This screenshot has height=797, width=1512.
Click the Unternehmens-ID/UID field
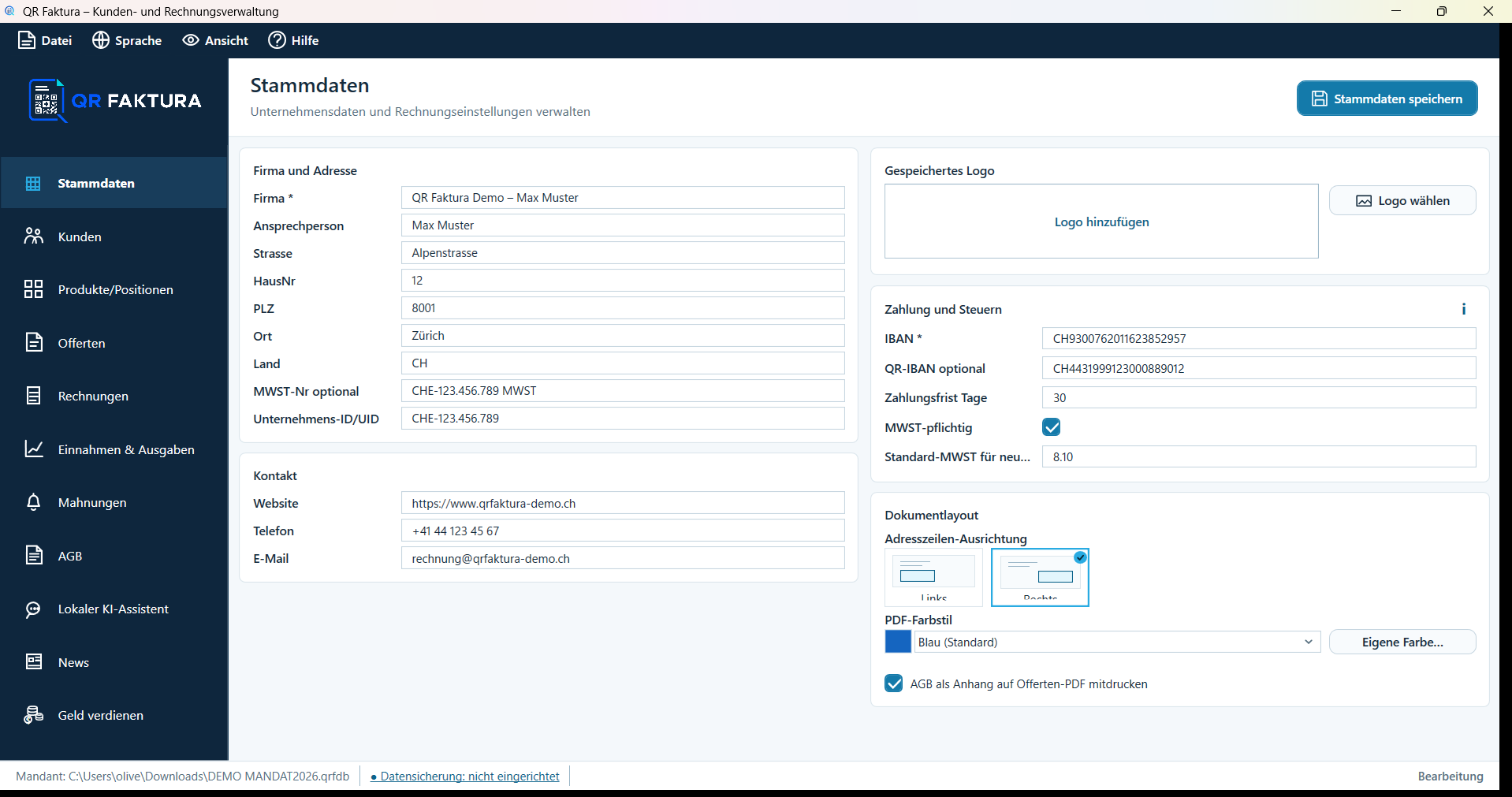(x=623, y=419)
